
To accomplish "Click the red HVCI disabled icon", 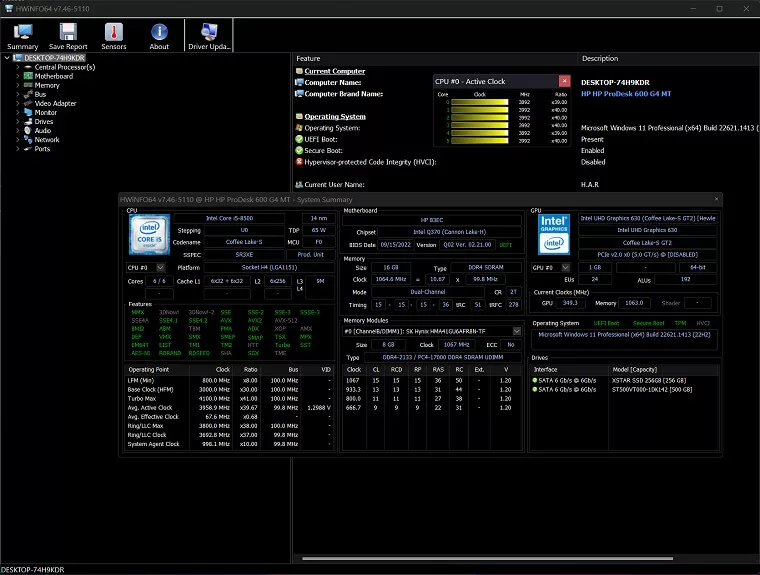I will [299, 162].
